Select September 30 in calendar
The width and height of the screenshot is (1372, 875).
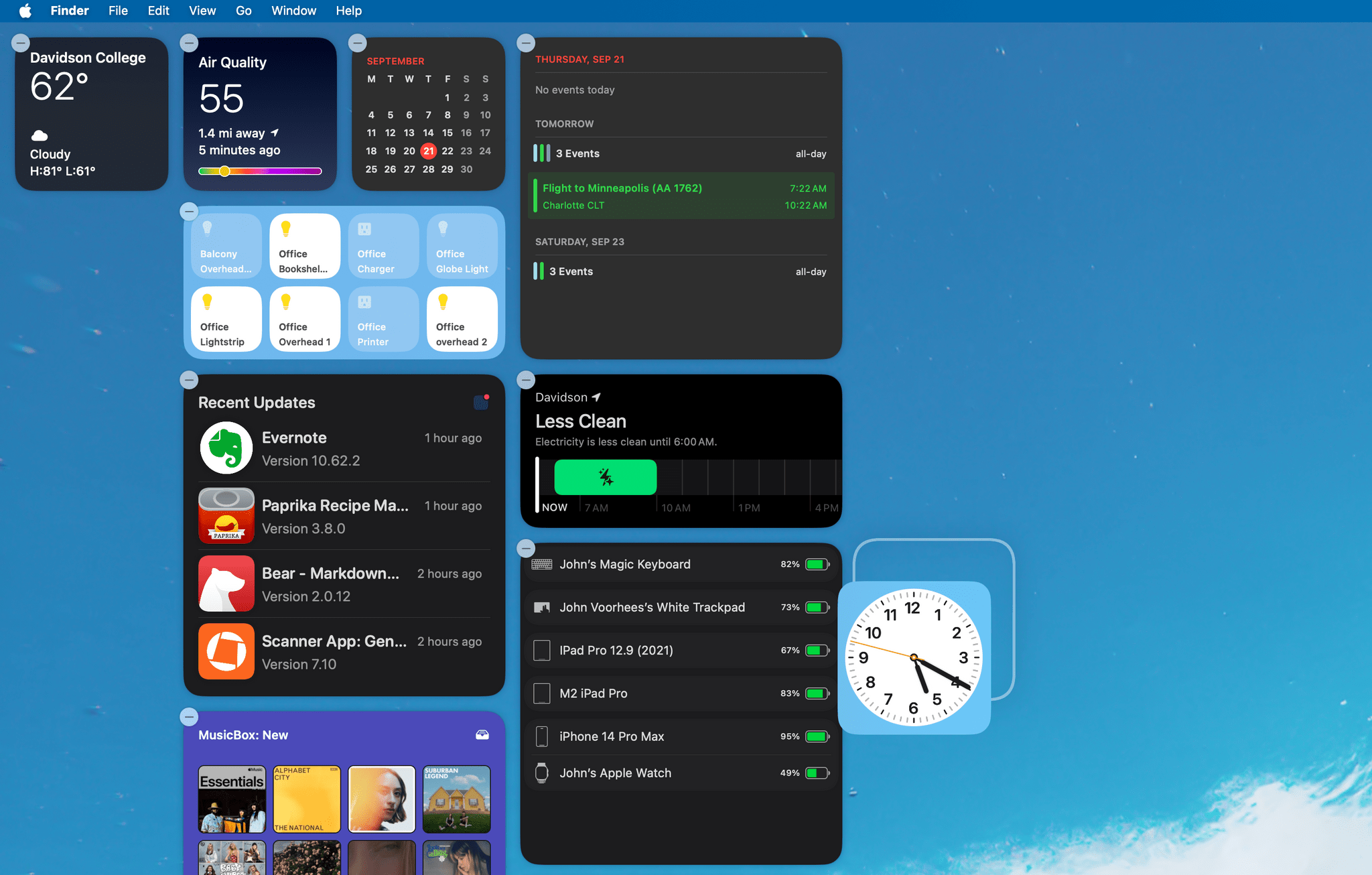click(x=467, y=169)
